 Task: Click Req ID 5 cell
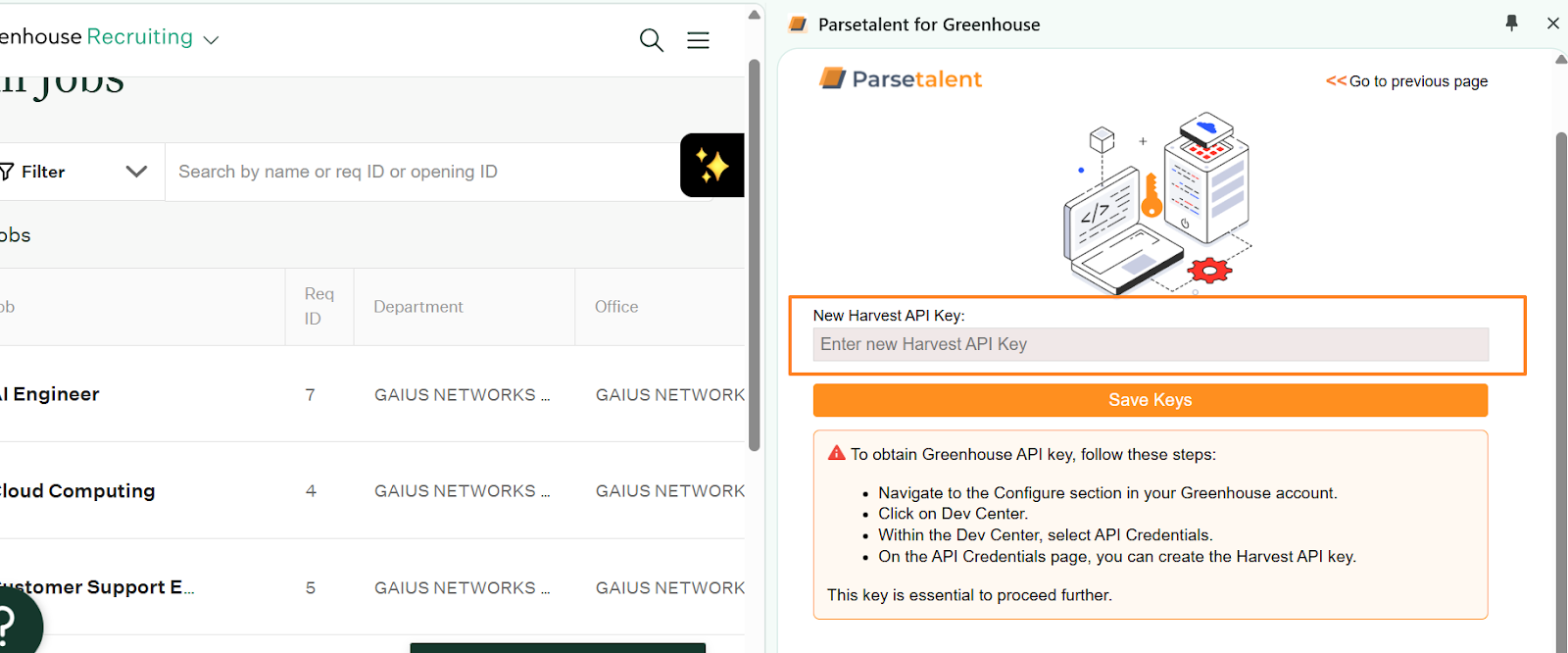[x=311, y=588]
